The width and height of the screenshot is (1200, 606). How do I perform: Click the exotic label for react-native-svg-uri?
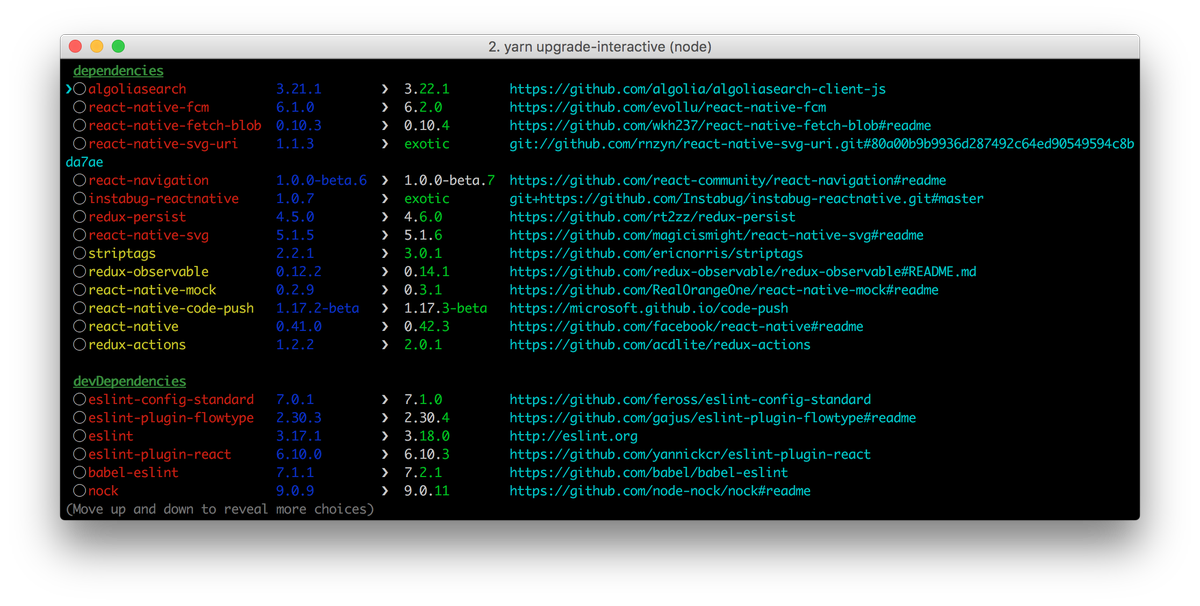click(x=427, y=144)
